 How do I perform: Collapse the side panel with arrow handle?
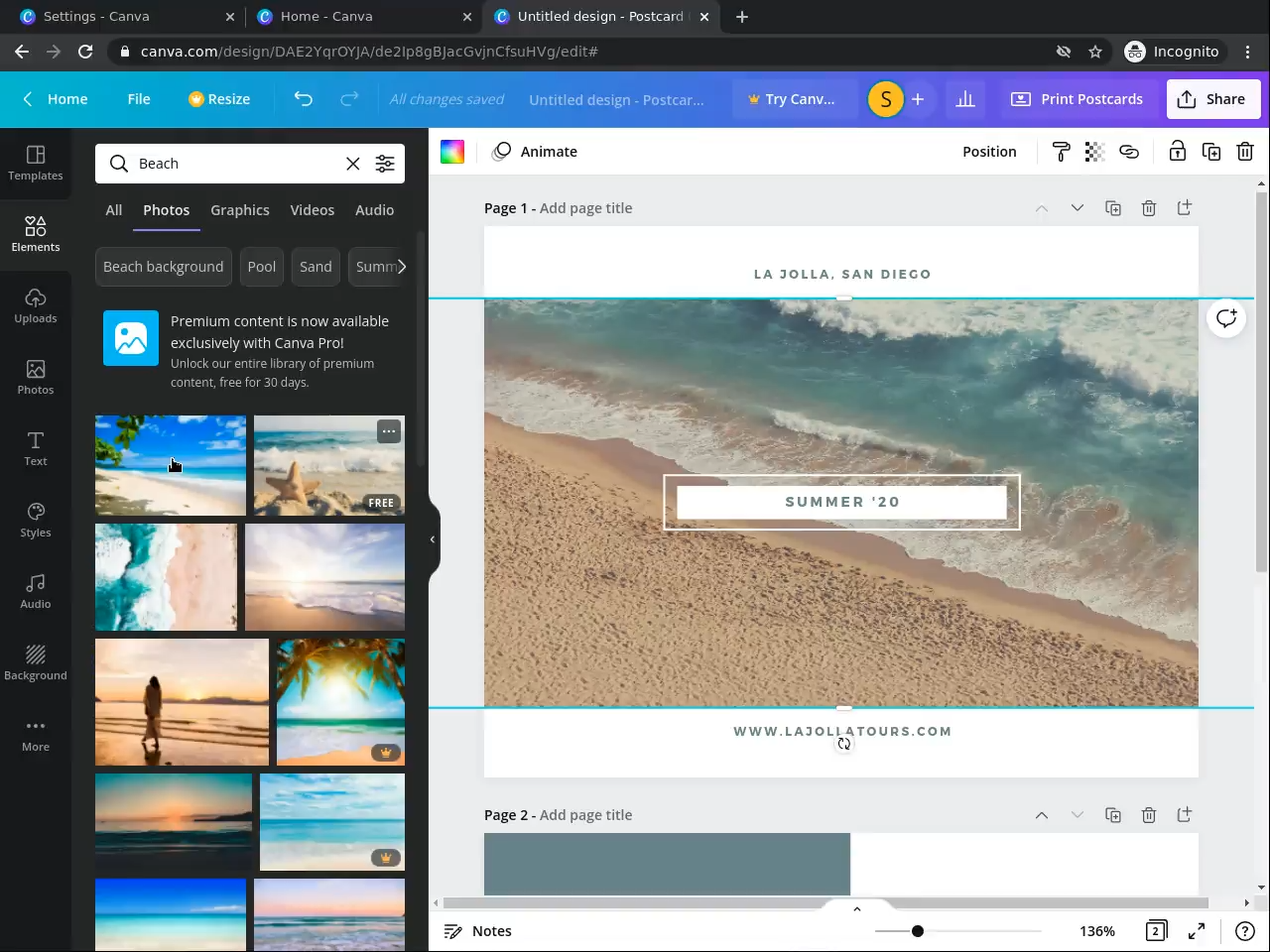[x=433, y=539]
